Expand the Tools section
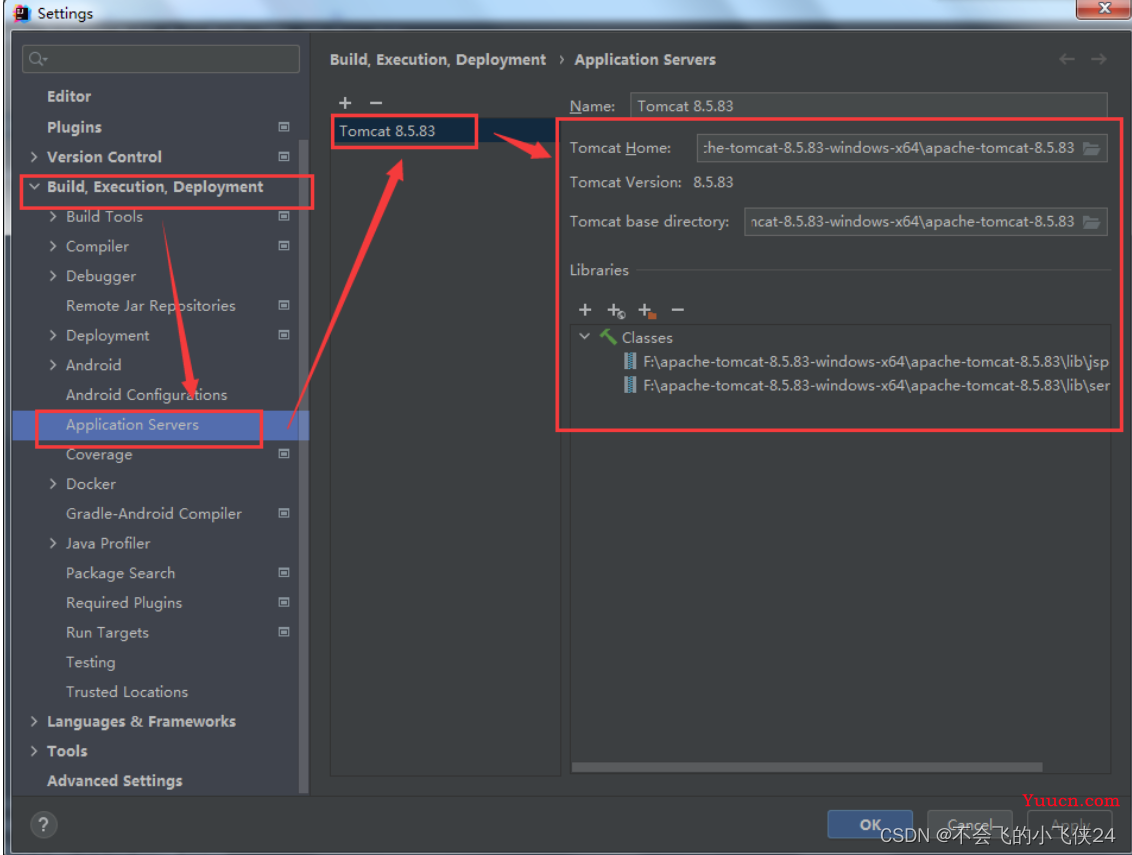This screenshot has height=855, width=1132. (34, 751)
